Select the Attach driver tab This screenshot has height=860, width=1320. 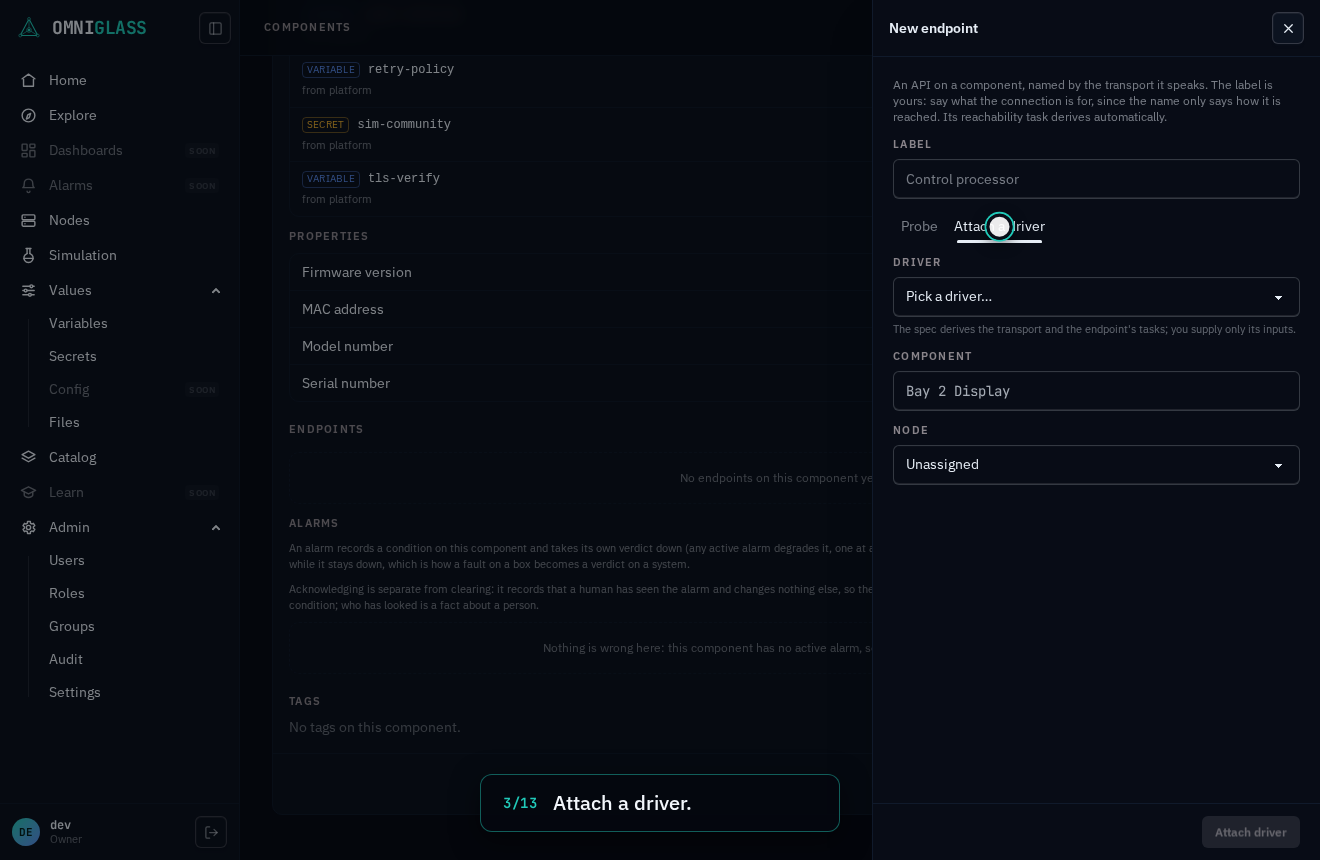pyautogui.click(x=999, y=227)
